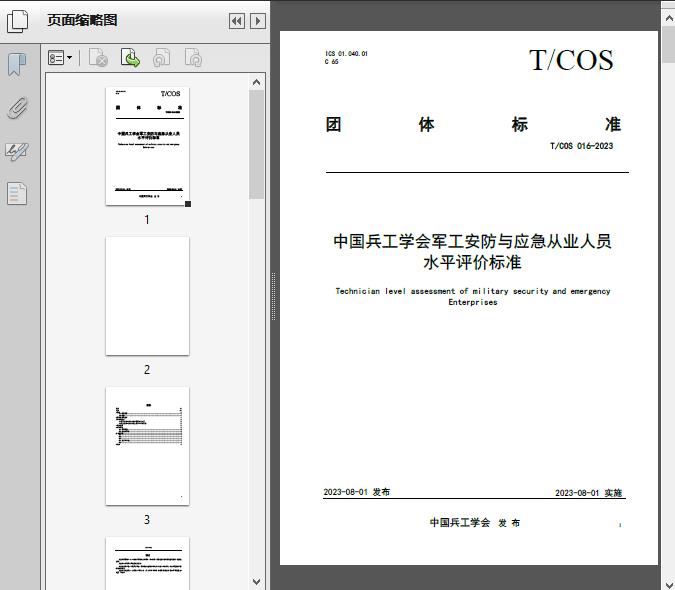The width and height of the screenshot is (675, 590).
Task: Click the '水平评价标准' title line
Action: click(472, 263)
